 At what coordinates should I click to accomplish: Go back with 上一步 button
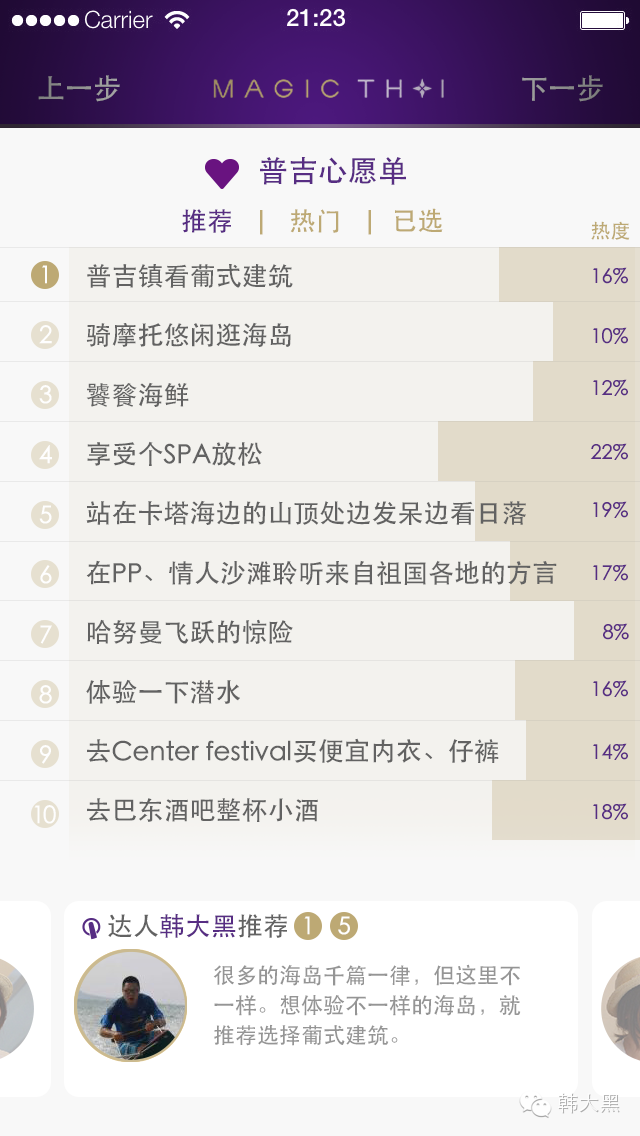pyautogui.click(x=79, y=89)
